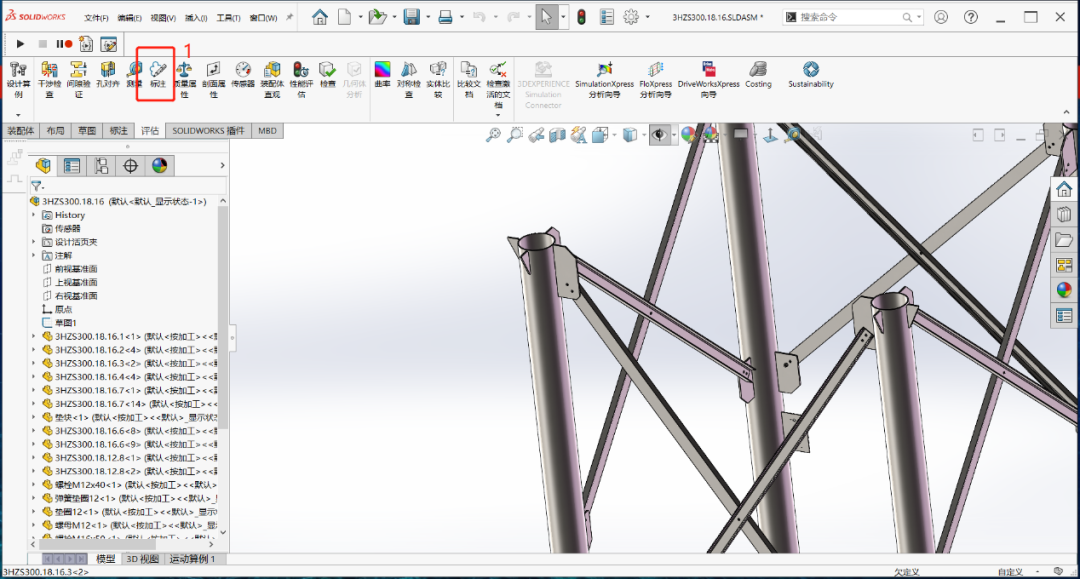Switch to the SOLIDWORKS 插件 tab
Image resolution: width=1080 pixels, height=579 pixels.
208,131
